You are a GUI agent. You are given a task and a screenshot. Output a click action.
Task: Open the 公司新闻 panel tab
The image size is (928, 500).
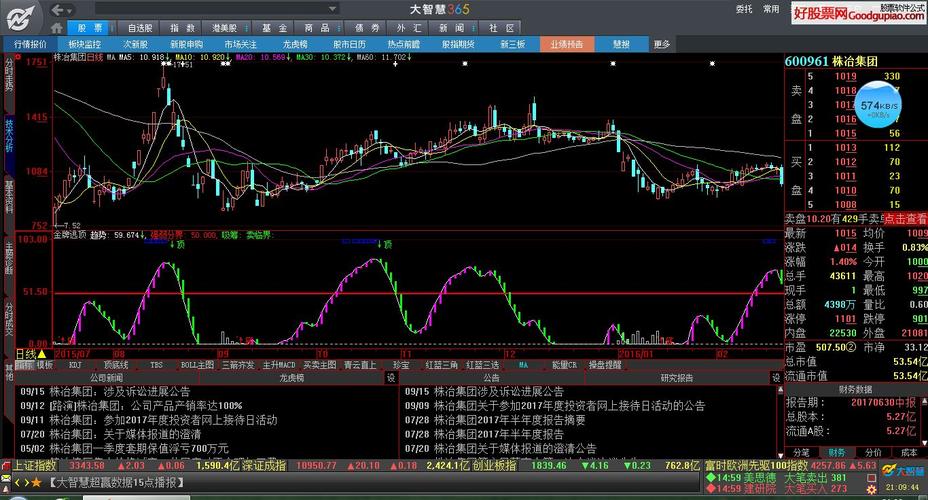[107, 378]
